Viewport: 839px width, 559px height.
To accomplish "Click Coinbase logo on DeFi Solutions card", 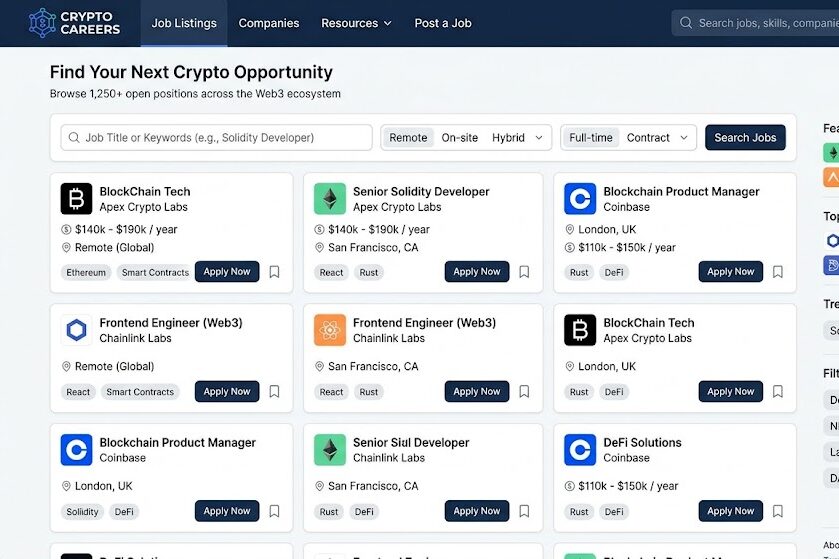I will click(x=580, y=450).
